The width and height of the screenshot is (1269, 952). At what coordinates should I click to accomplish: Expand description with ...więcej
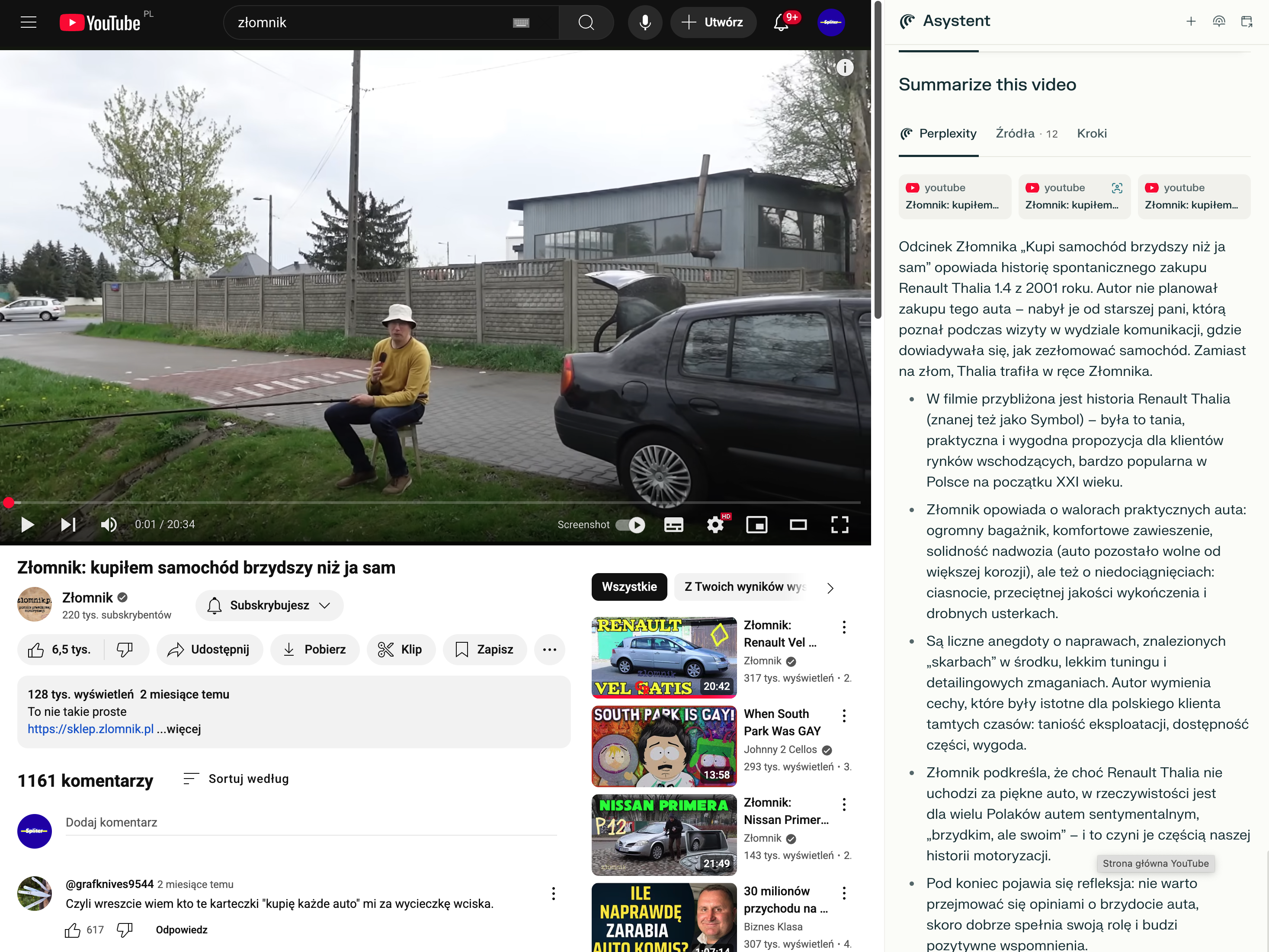179,729
